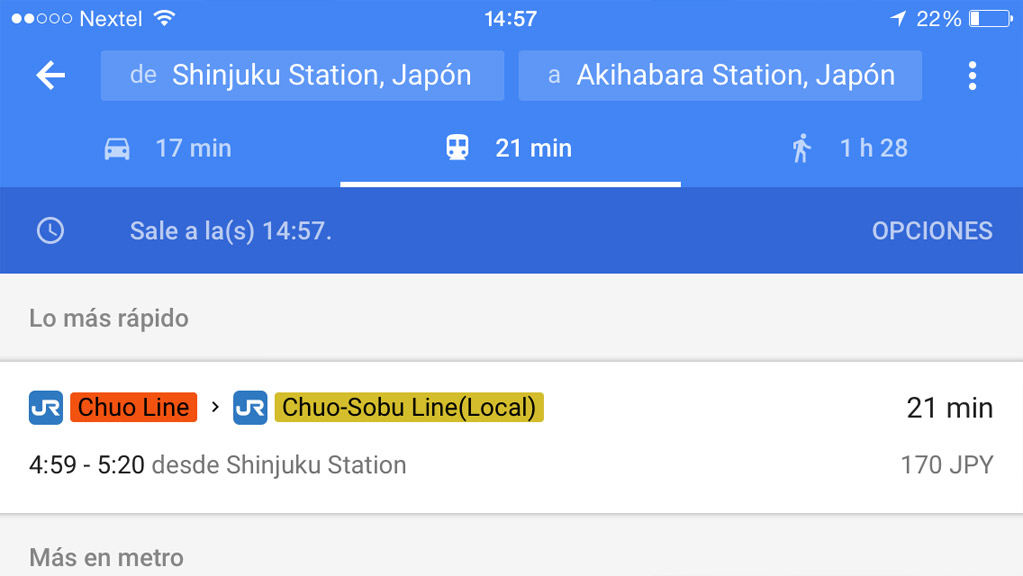Switch to the 1 h 28 walking tab
The image size is (1023, 576).
pos(851,149)
